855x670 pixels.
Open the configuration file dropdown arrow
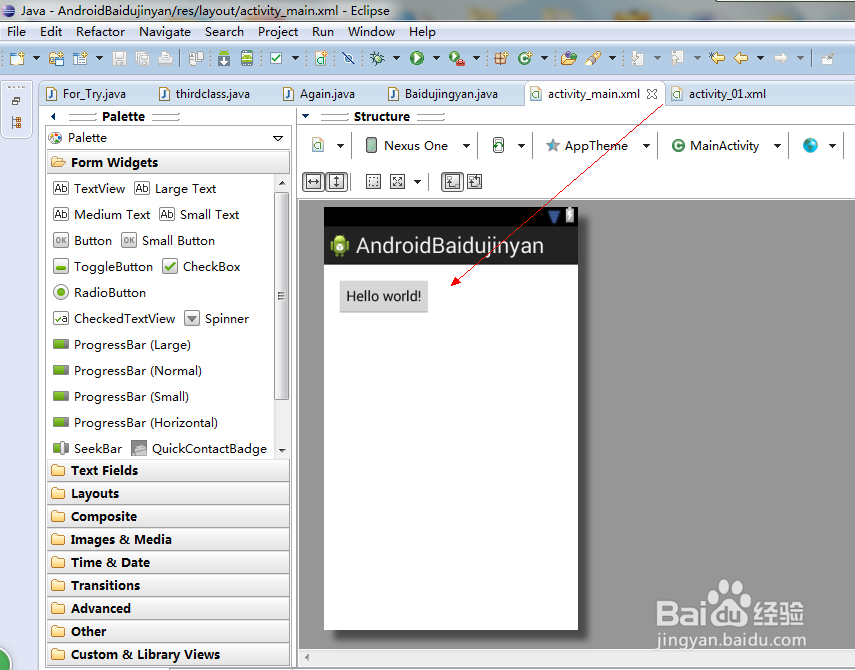coord(340,146)
